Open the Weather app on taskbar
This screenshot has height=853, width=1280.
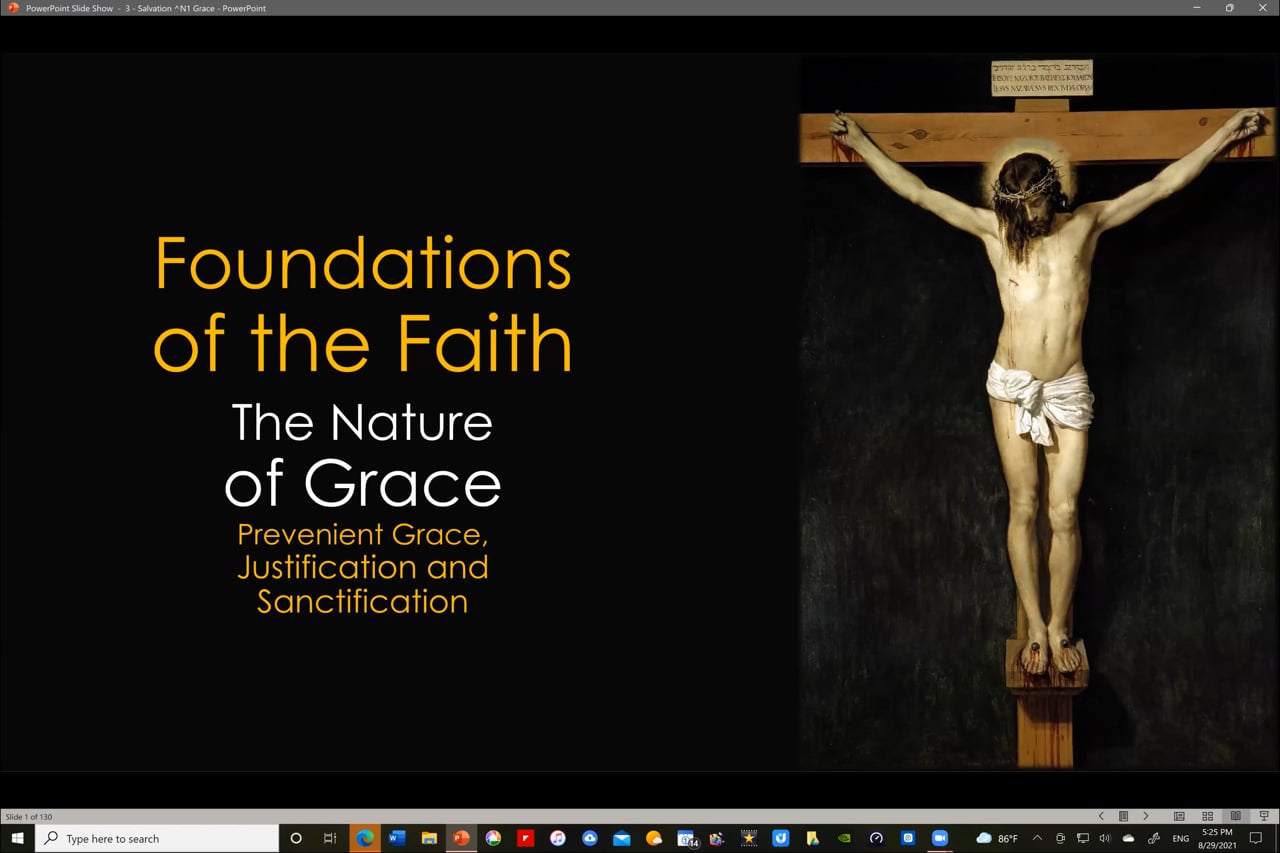(654, 838)
